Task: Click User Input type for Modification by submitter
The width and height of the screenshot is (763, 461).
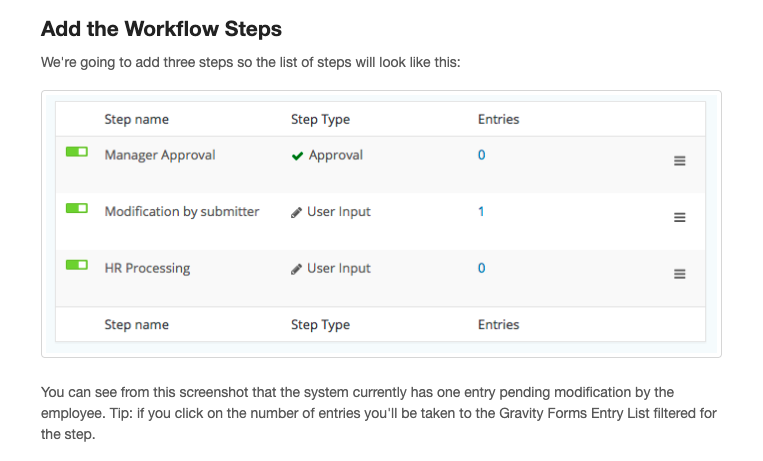Action: (339, 212)
